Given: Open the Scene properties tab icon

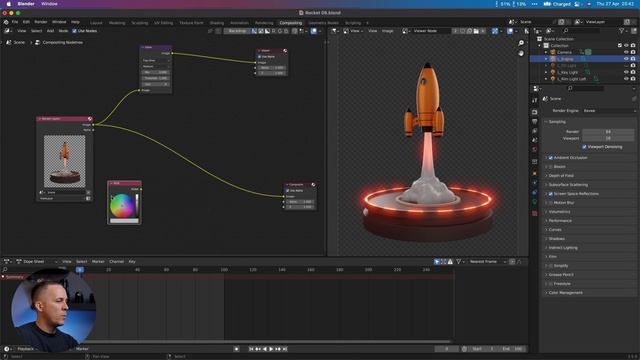Looking at the screenshot, I should pos(535,140).
